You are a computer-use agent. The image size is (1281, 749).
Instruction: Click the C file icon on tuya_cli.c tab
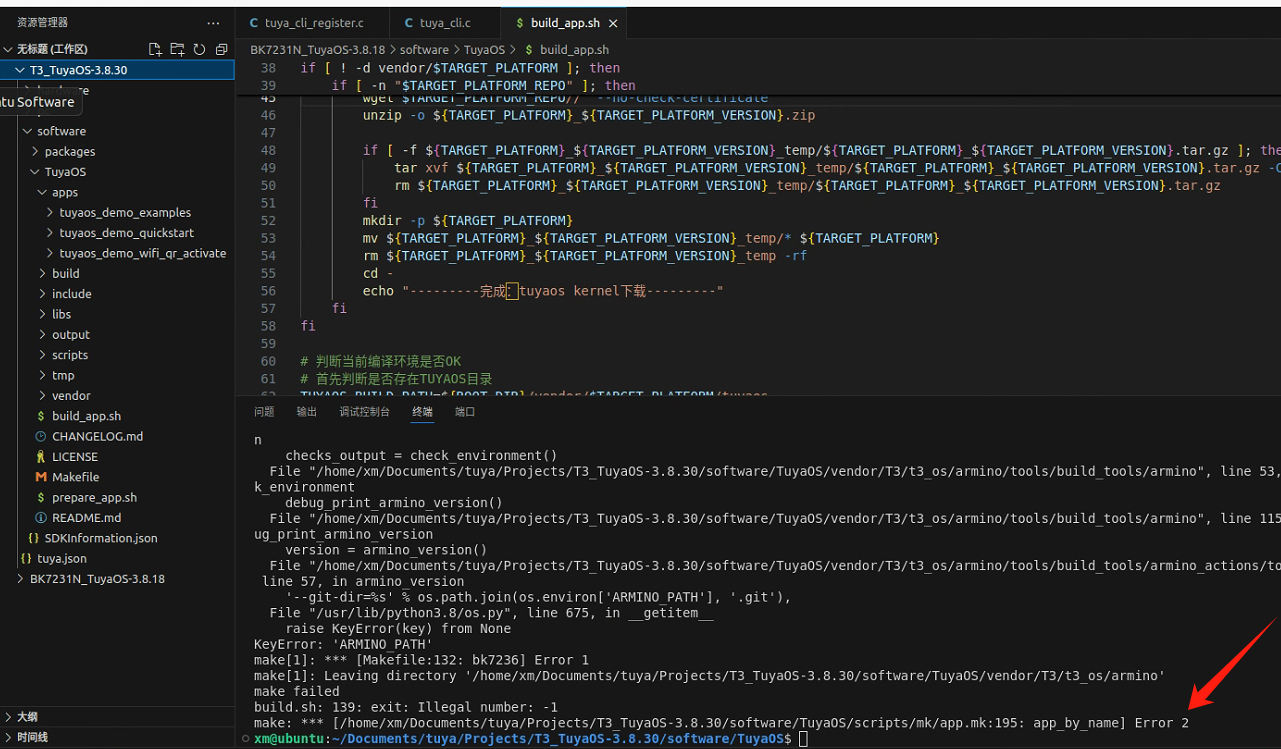pos(409,23)
